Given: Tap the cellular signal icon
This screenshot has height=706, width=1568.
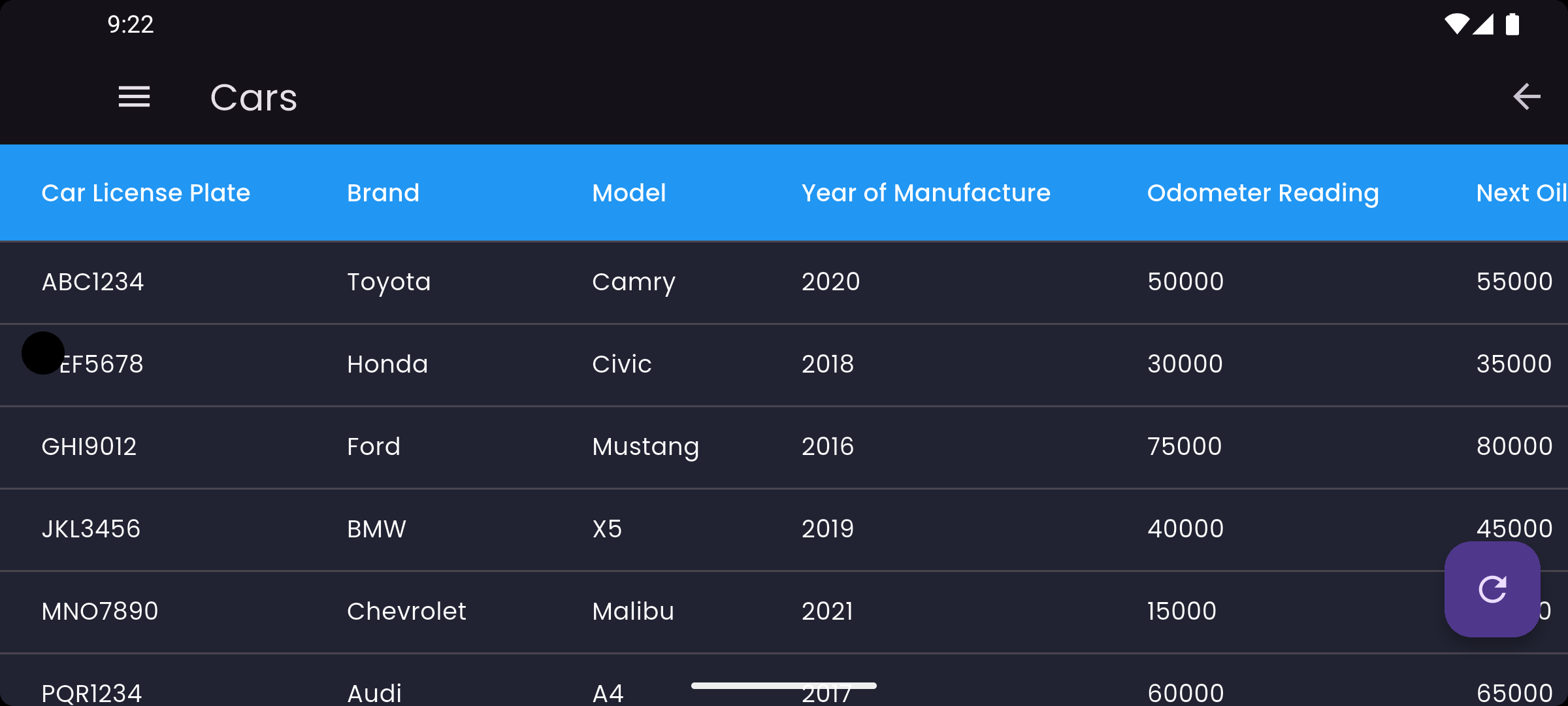Looking at the screenshot, I should click(x=1484, y=24).
